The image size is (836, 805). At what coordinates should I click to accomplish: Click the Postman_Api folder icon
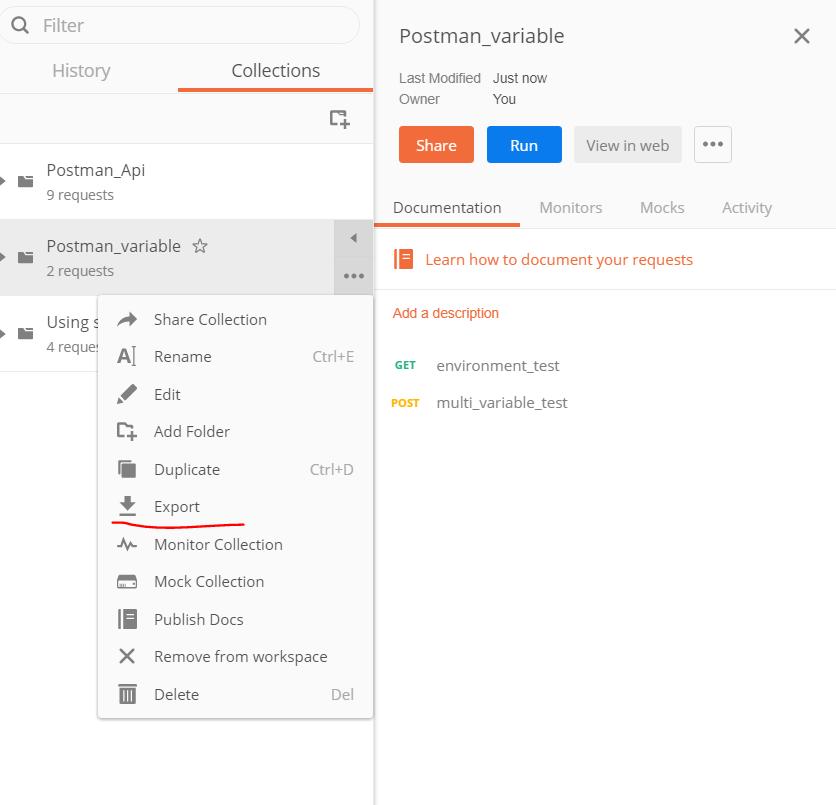(26, 181)
